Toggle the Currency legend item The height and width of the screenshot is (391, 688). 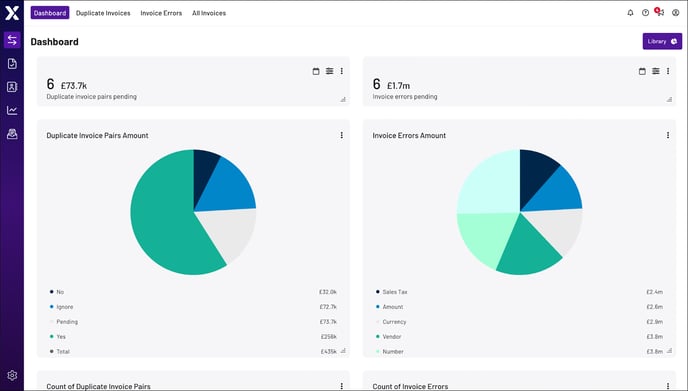391,322
